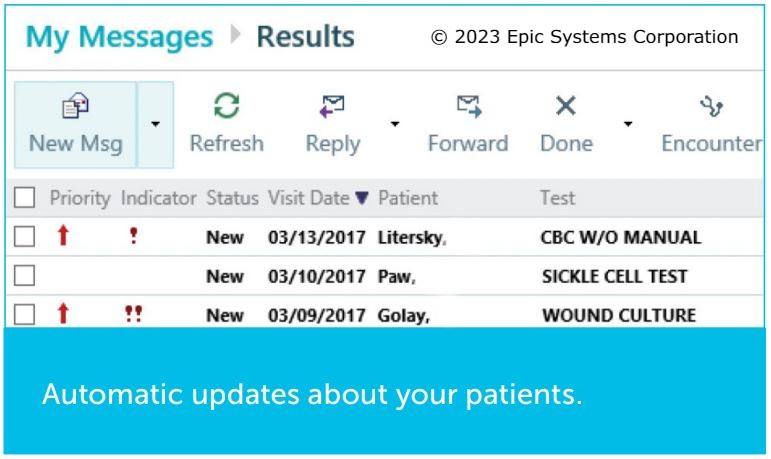Expand the New Msg dropdown arrow
771x459 pixels.
(155, 124)
